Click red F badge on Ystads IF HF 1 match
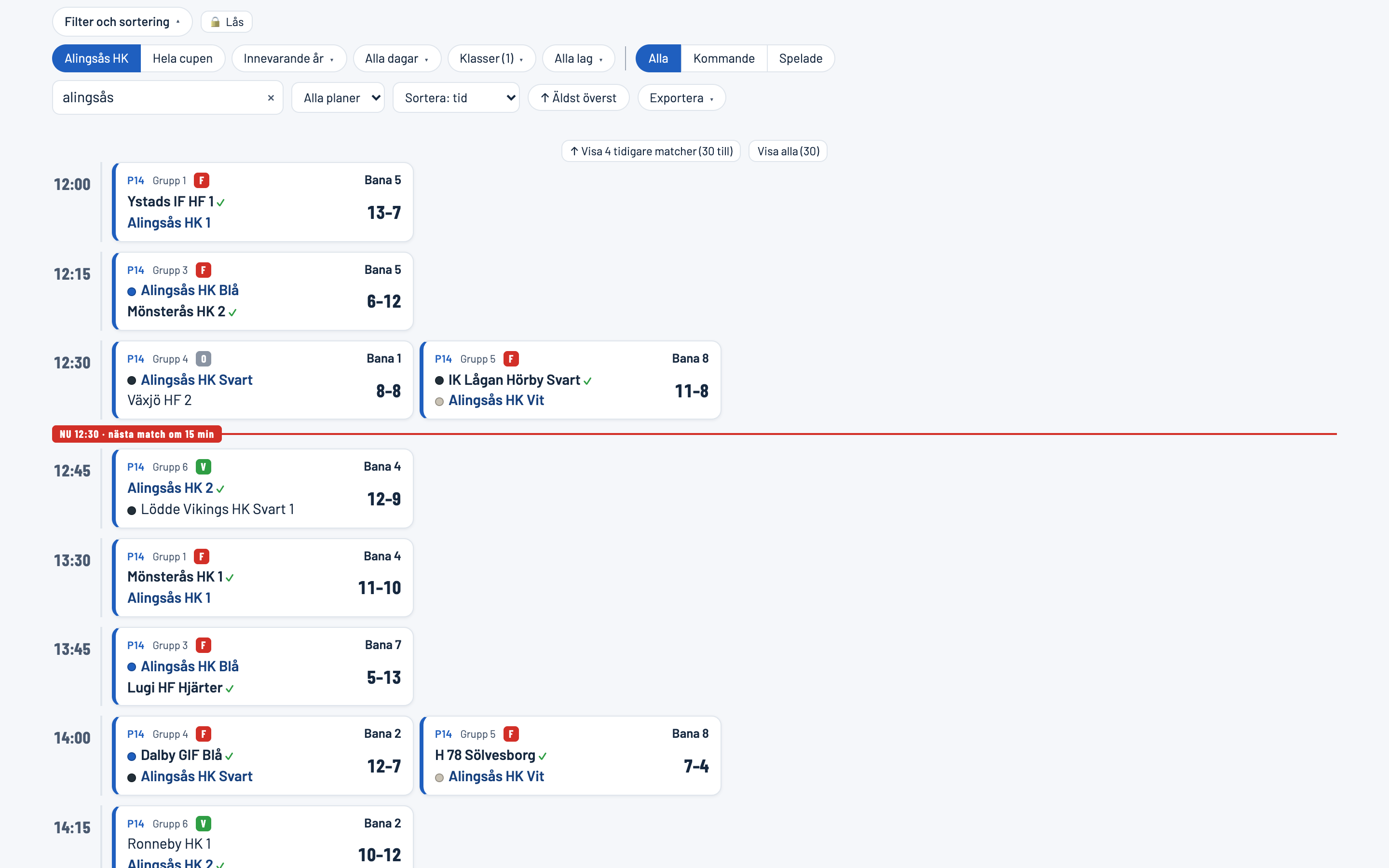1389x868 pixels. point(202,180)
